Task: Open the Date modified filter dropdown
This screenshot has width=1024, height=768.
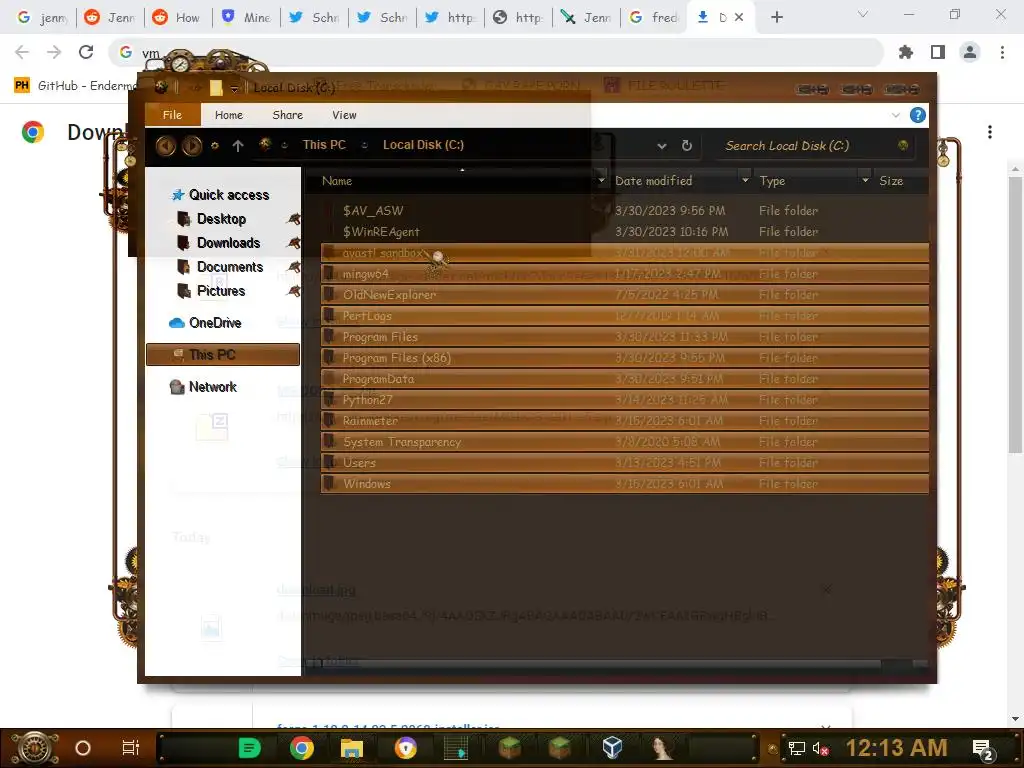Action: tap(745, 180)
